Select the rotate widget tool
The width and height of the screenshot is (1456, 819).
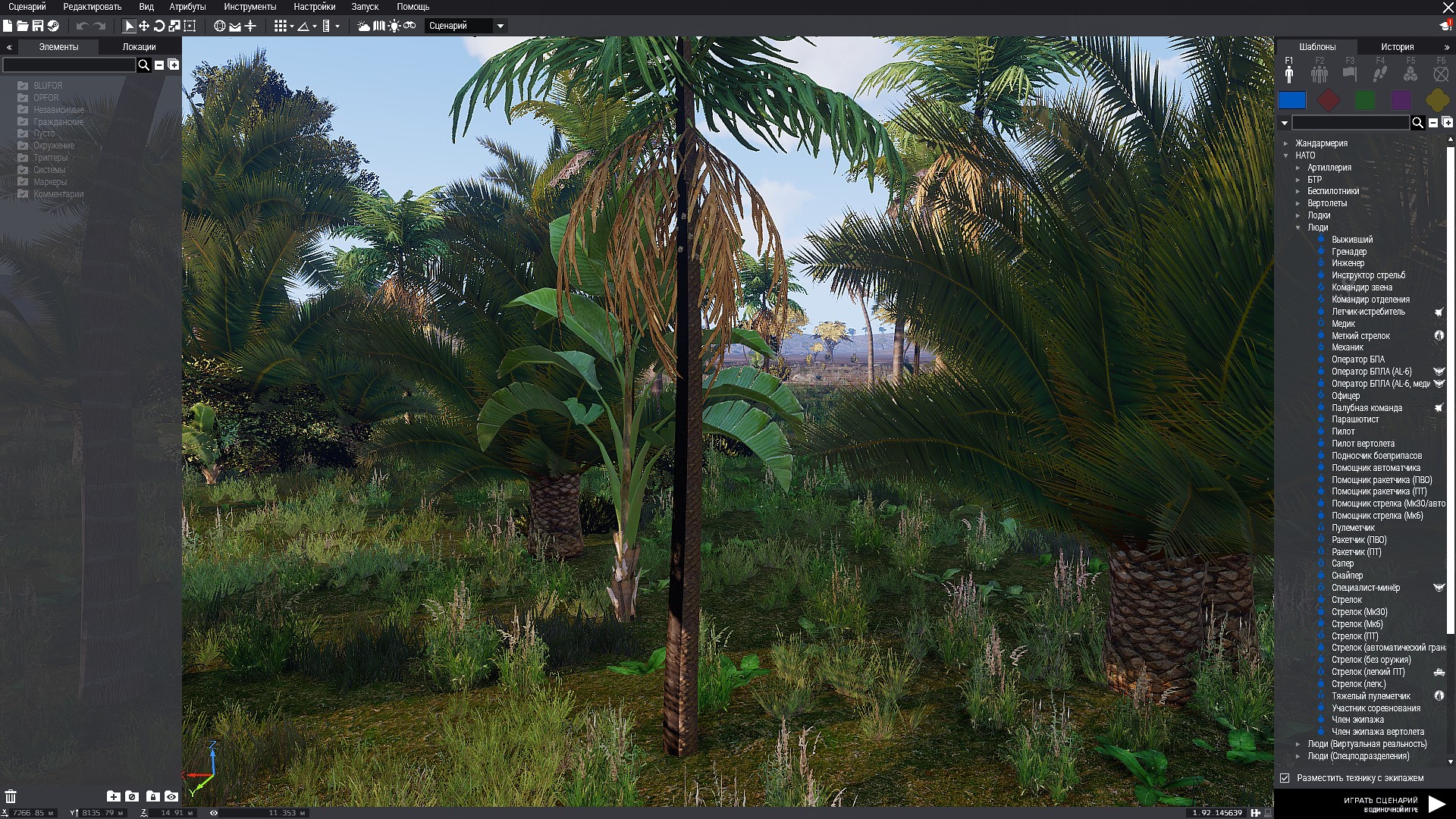point(159,26)
